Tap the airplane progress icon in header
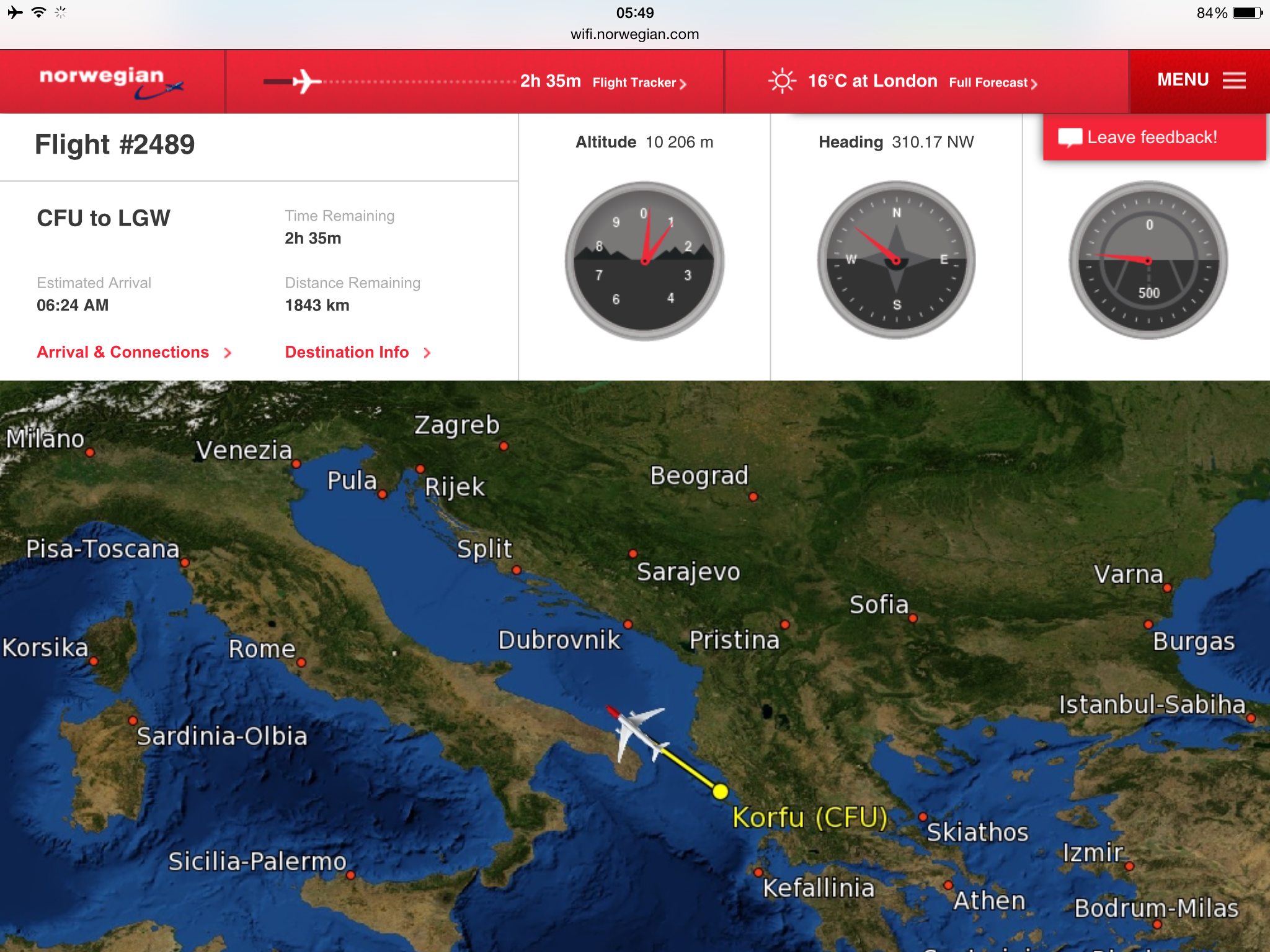 [x=306, y=82]
